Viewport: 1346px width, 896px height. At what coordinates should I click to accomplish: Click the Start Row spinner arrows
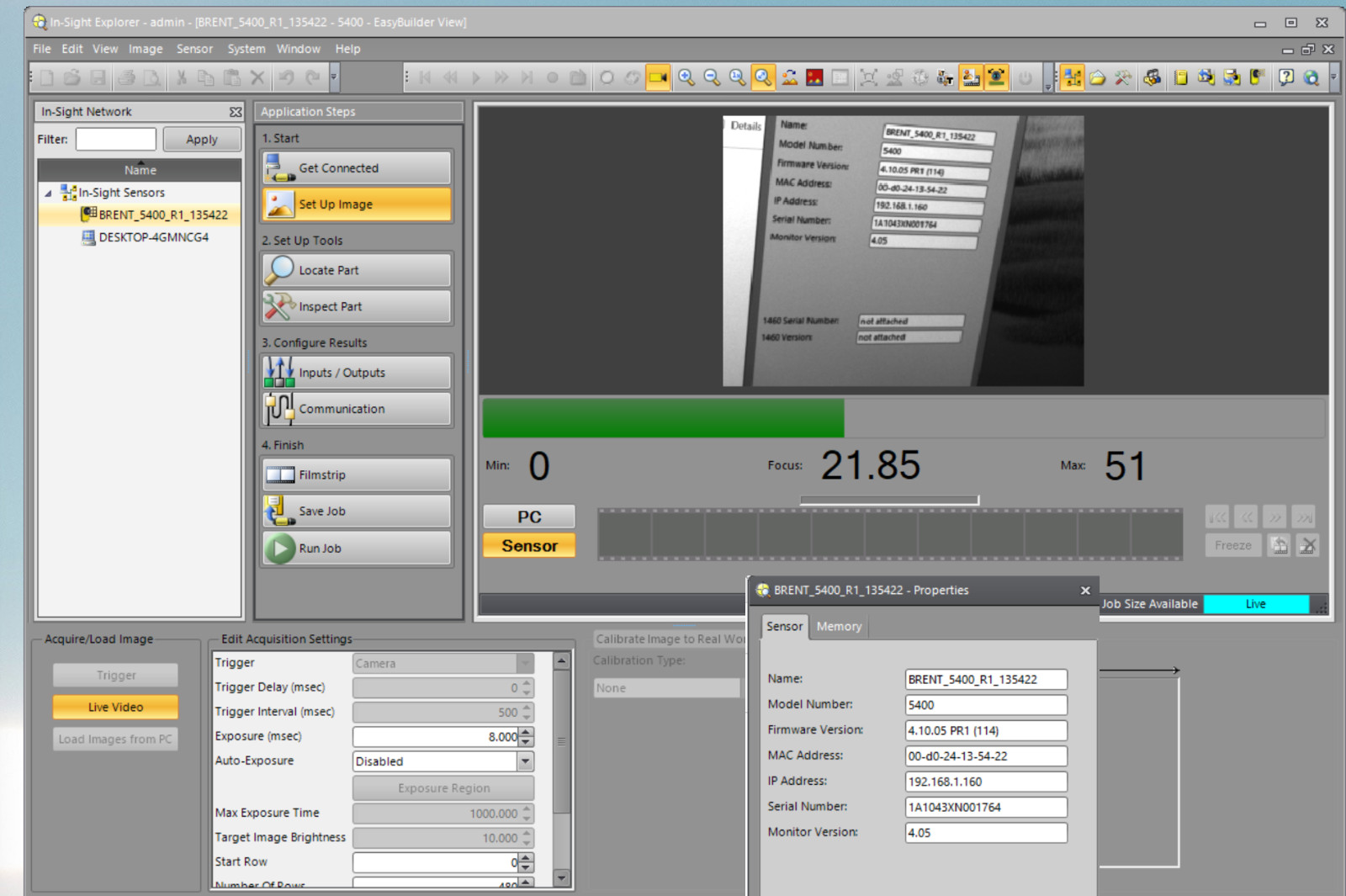527,862
